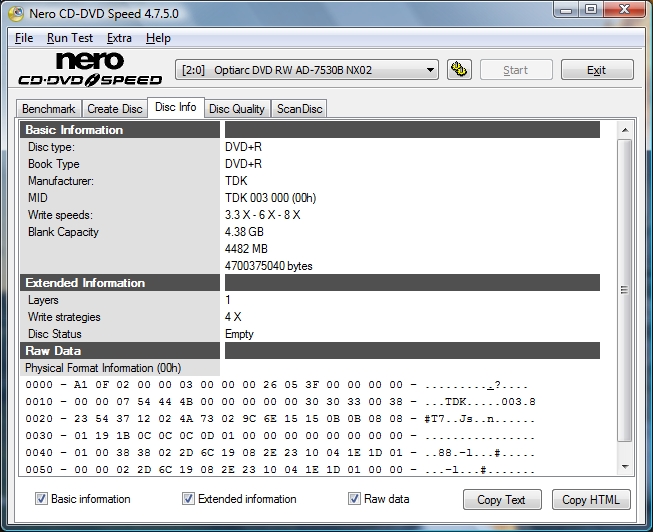This screenshot has width=653, height=532.
Task: Click the Manufacturer value 'TDK'
Action: (x=236, y=180)
